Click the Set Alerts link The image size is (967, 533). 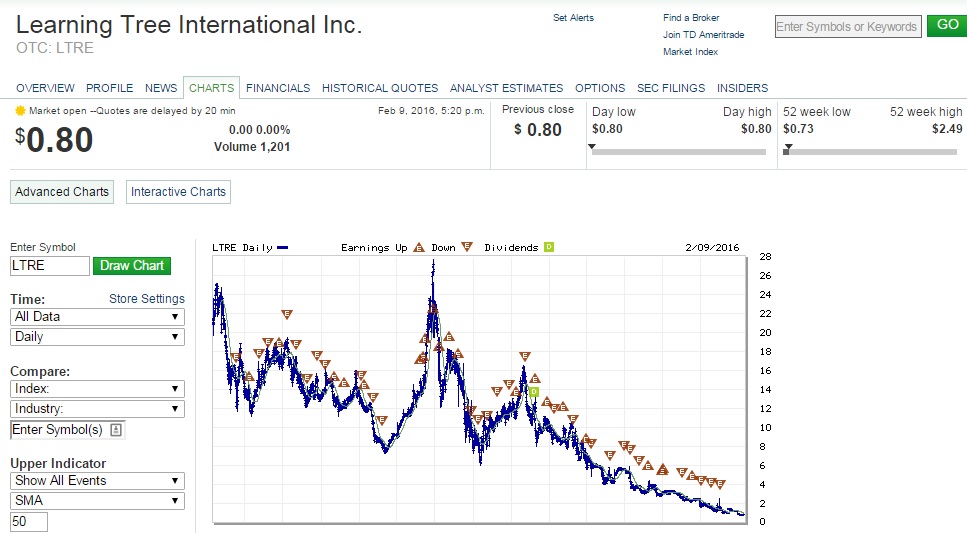[x=573, y=18]
